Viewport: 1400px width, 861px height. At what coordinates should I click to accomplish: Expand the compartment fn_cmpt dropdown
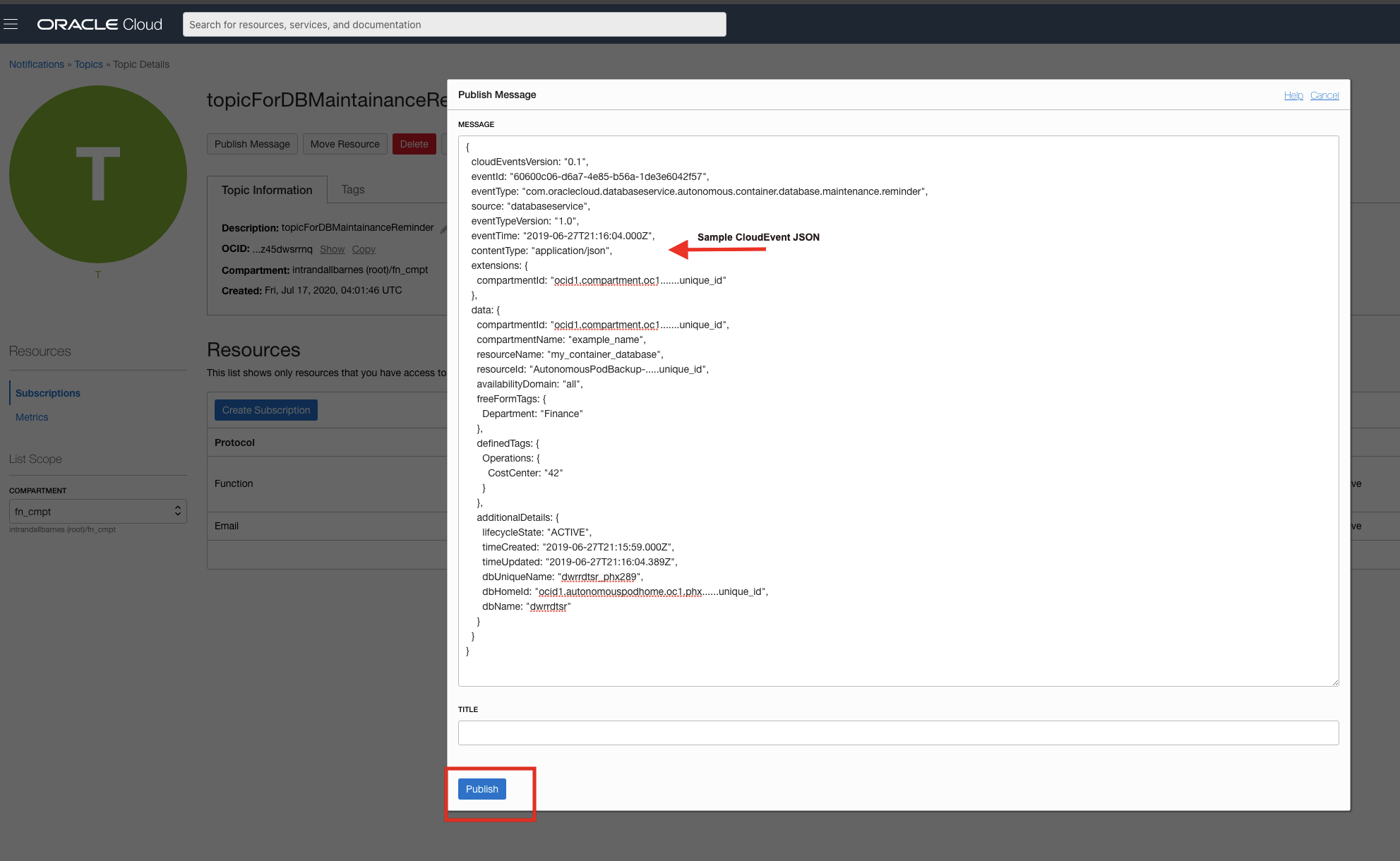(98, 512)
